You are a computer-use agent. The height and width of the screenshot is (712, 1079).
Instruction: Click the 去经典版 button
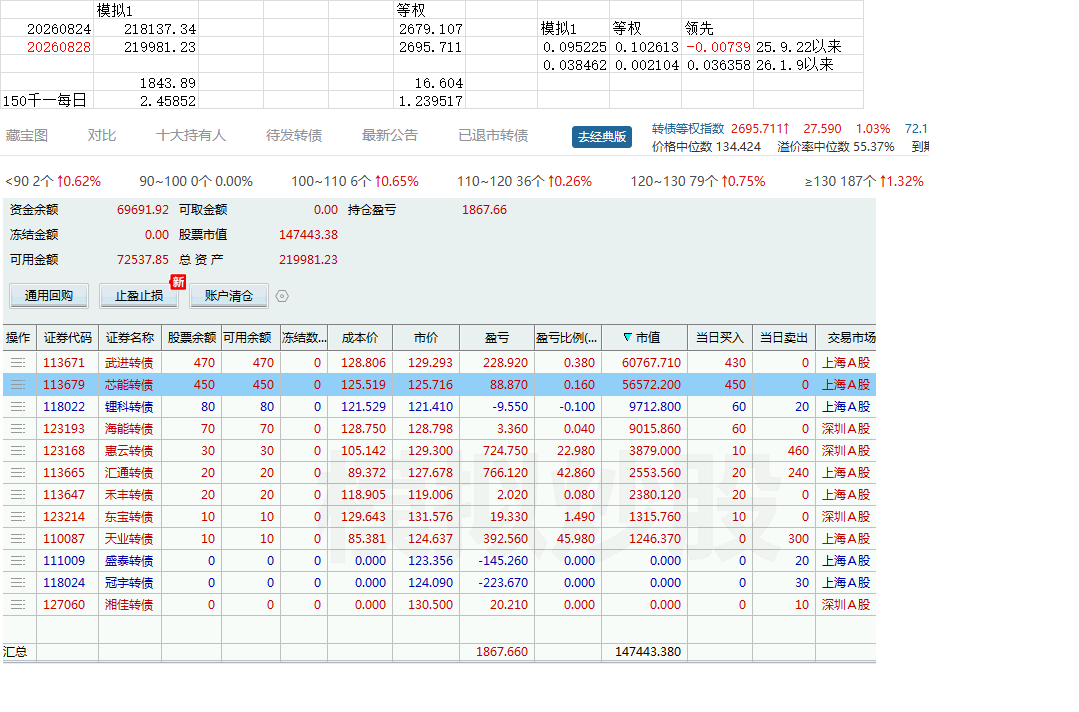pos(602,137)
